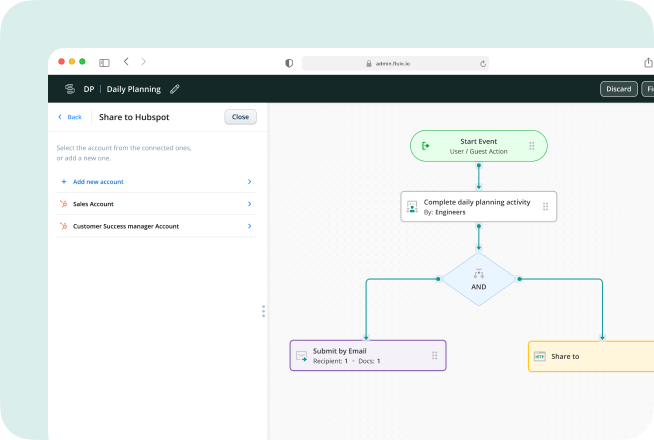Open Sales Account chevron arrow
The height and width of the screenshot is (440, 654).
pos(249,204)
